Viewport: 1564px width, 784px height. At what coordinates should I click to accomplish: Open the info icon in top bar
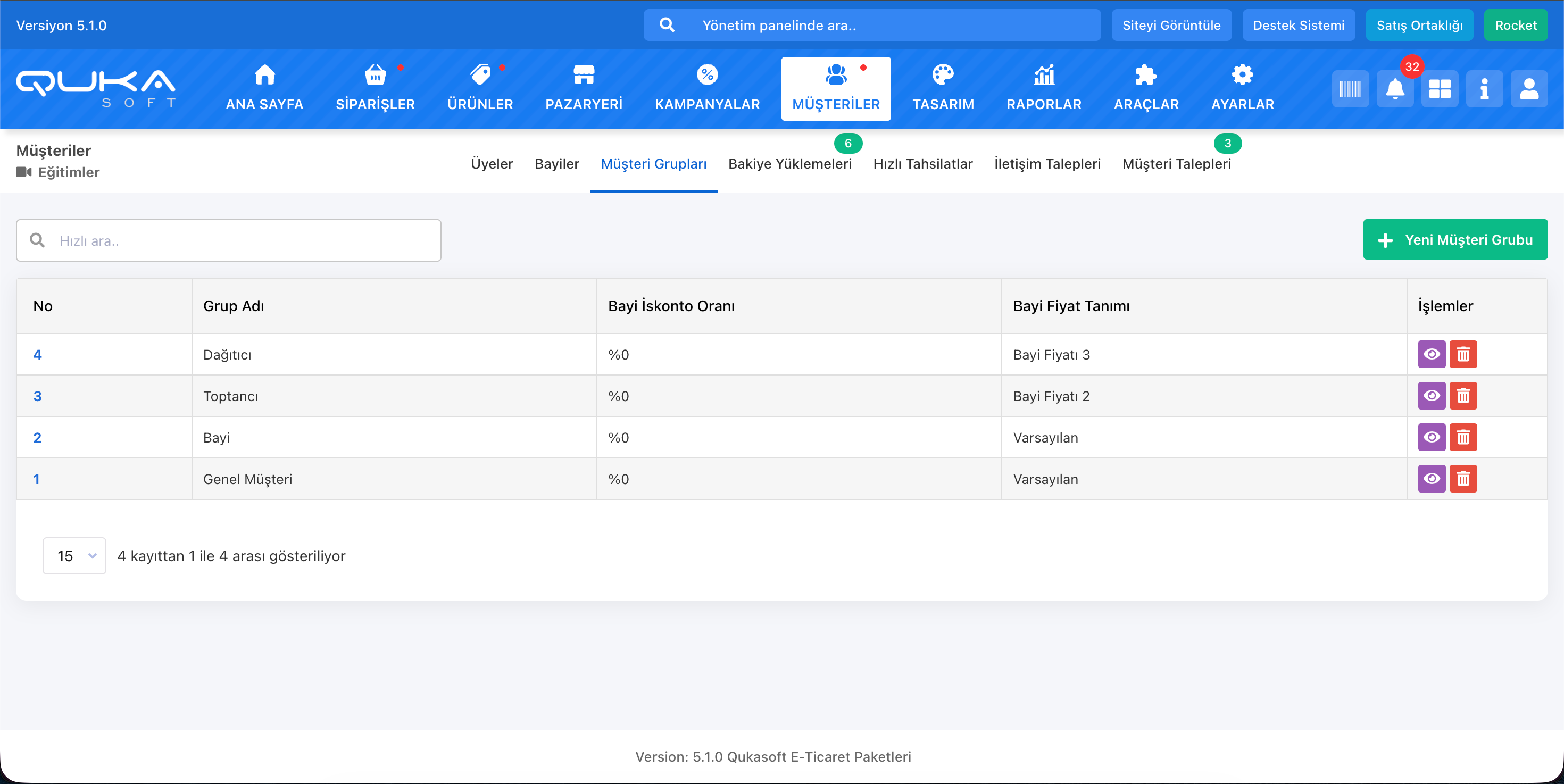(x=1484, y=89)
